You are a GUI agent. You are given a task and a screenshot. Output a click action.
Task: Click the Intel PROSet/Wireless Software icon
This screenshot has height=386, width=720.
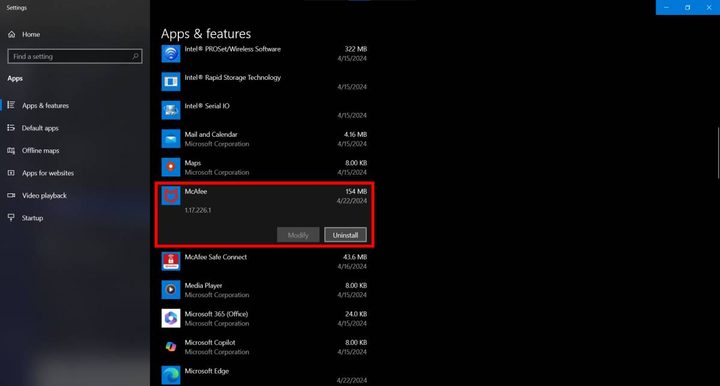tap(171, 54)
